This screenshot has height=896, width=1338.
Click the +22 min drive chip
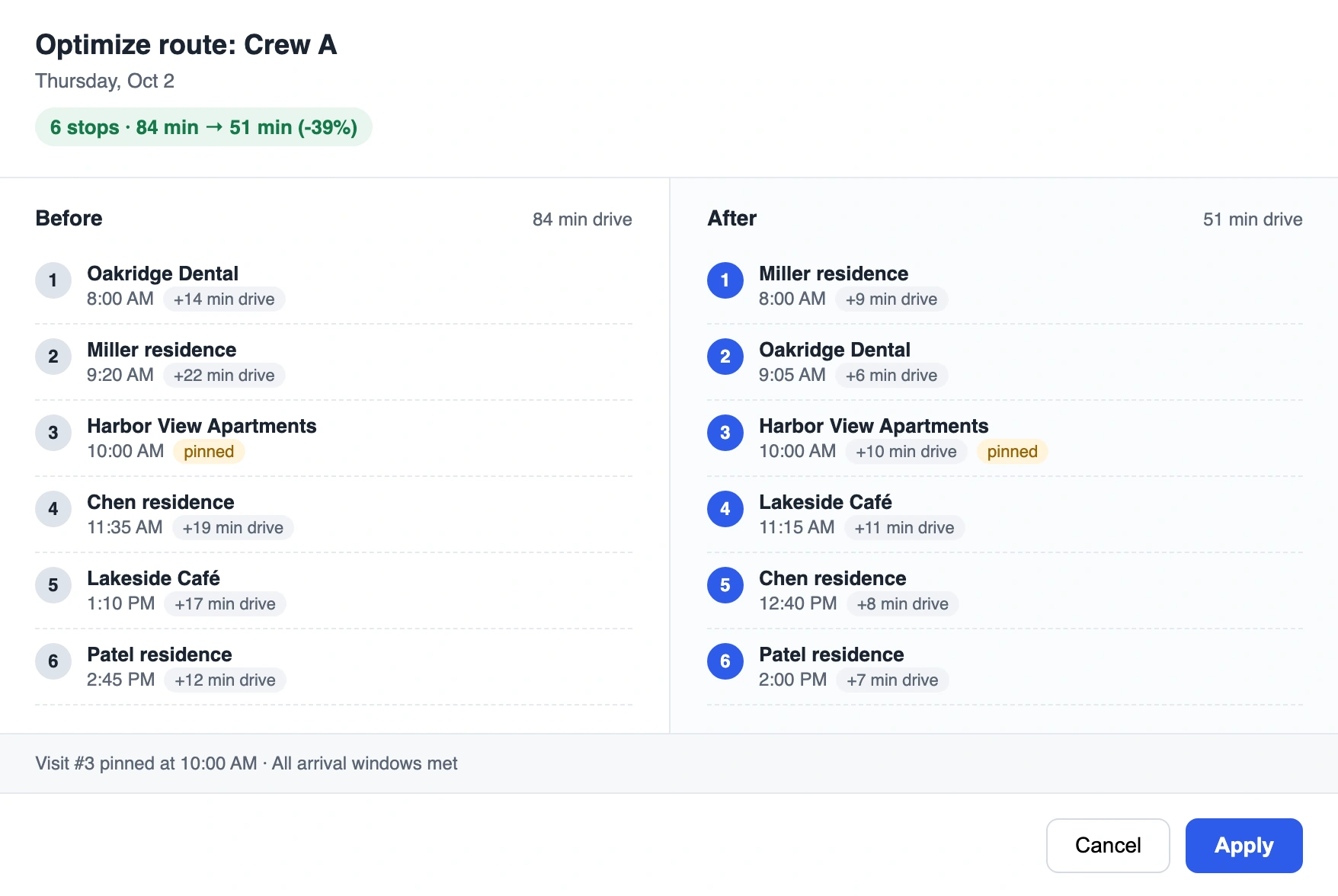(224, 376)
